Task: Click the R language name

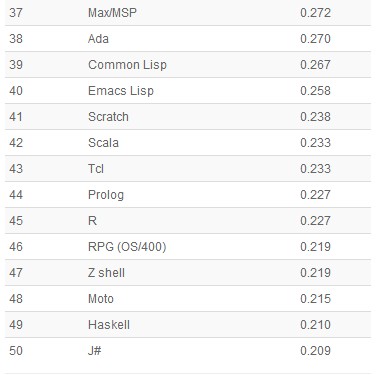Action: 92,221
